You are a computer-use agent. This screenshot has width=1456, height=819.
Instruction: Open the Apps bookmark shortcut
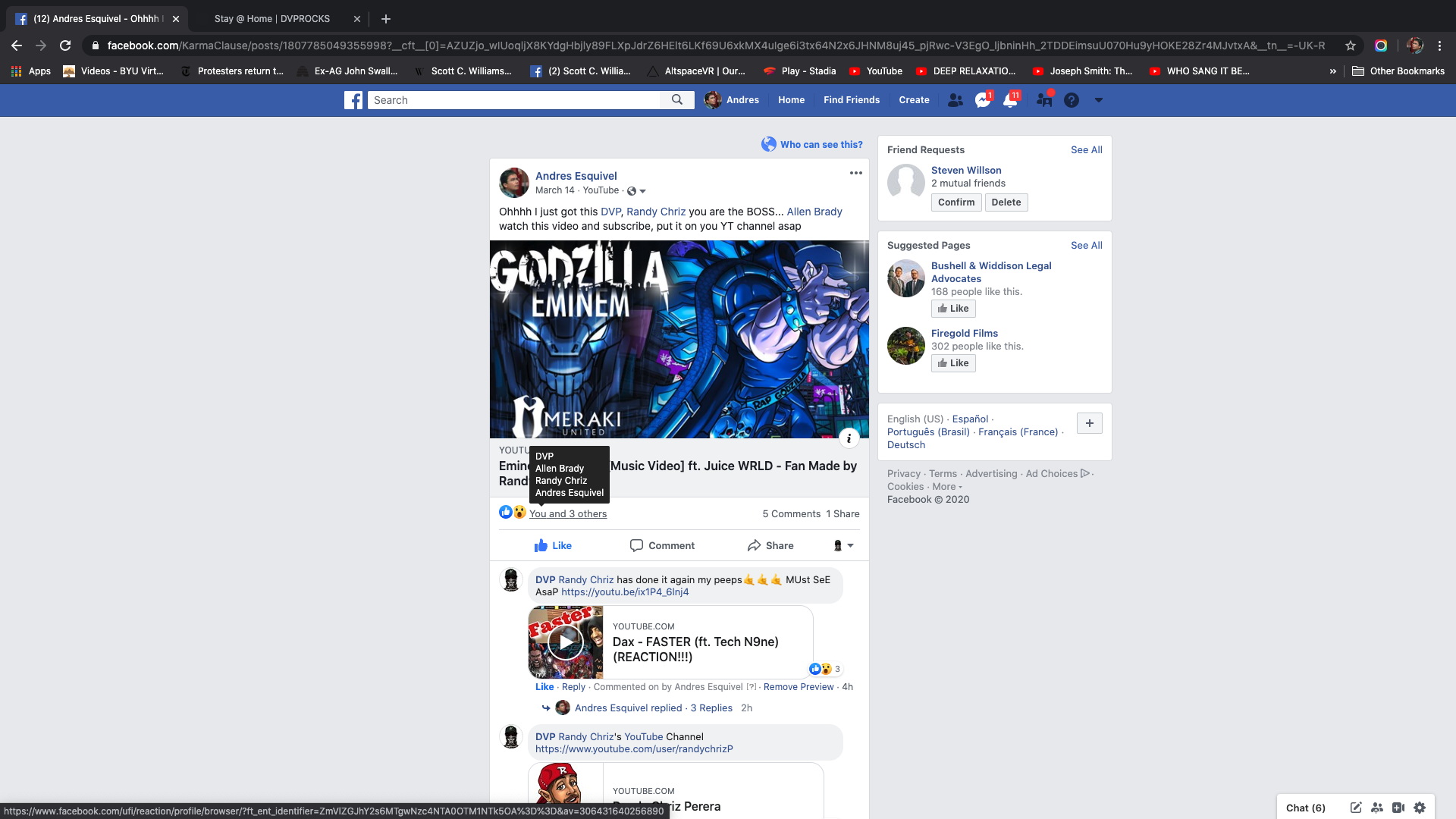pos(30,71)
